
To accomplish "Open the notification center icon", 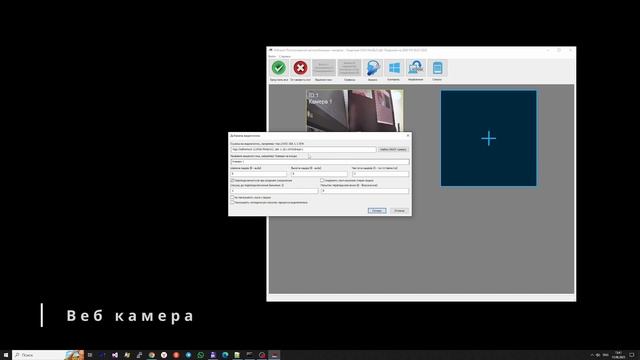I will coord(632,355).
